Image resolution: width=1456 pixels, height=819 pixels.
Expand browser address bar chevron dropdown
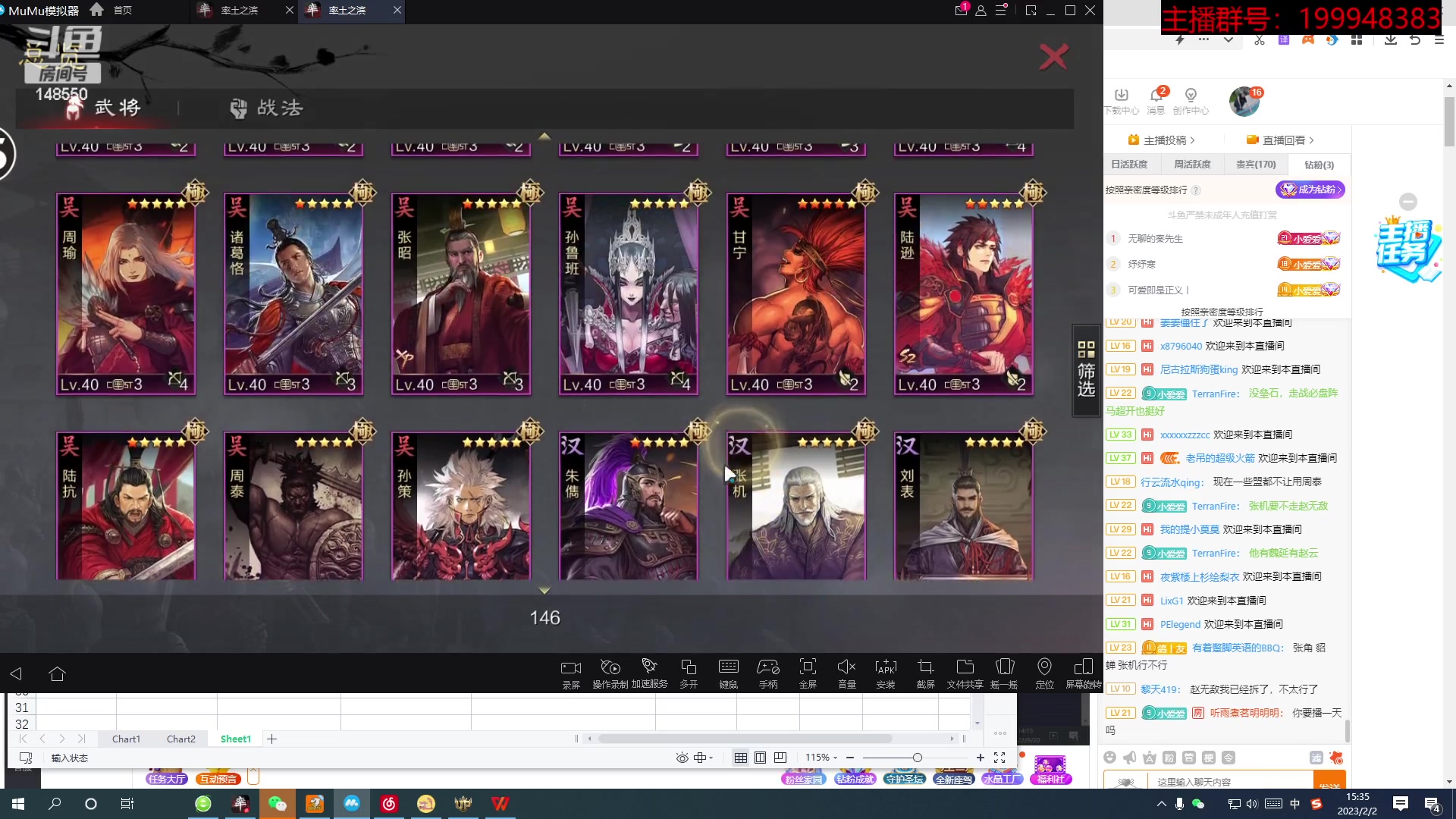coord(1228,40)
